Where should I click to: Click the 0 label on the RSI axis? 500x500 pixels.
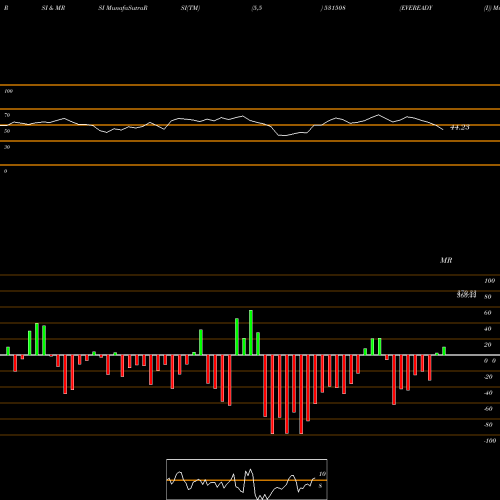point(5,171)
